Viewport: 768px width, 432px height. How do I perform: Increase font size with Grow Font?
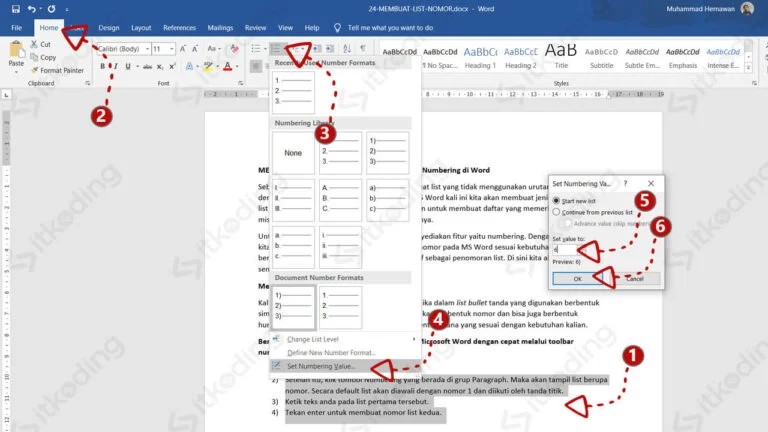183,48
